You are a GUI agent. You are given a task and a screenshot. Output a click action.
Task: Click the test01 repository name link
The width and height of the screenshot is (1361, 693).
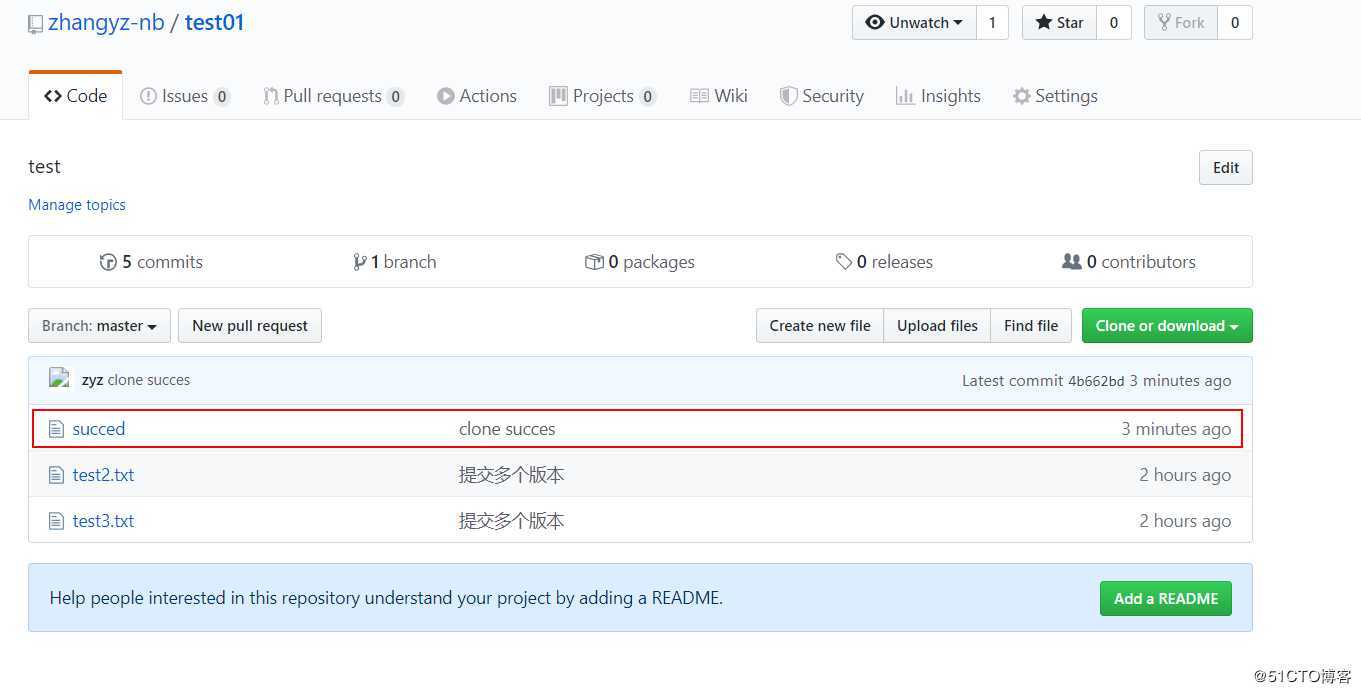[x=215, y=23]
